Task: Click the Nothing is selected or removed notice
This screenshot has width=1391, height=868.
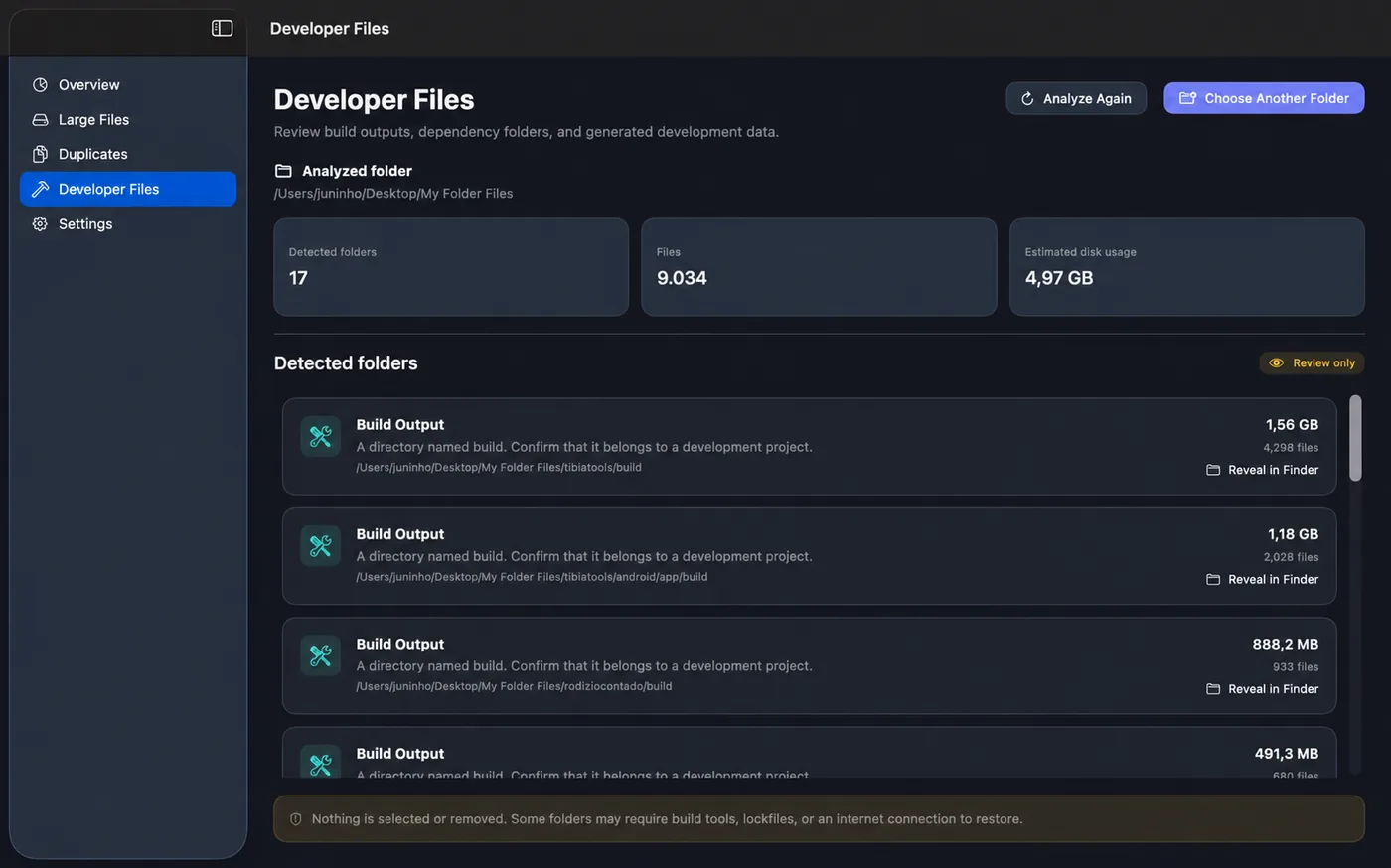Action: coord(819,819)
